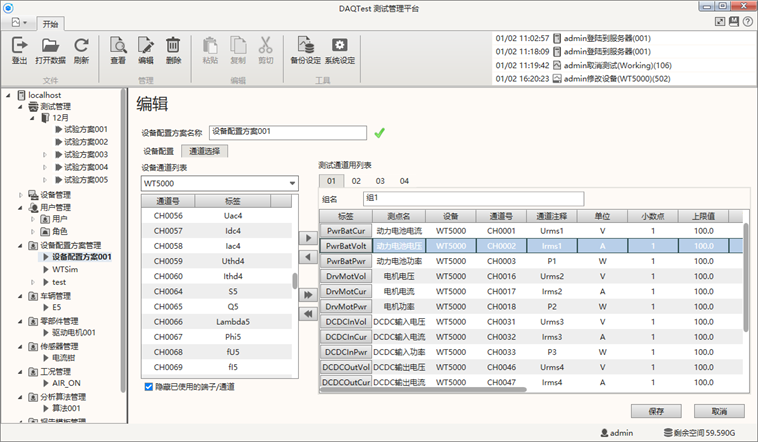Image resolution: width=758 pixels, height=442 pixels.
Task: Collapse the 设备配置方案管理 tree node
Action: coord(21,244)
